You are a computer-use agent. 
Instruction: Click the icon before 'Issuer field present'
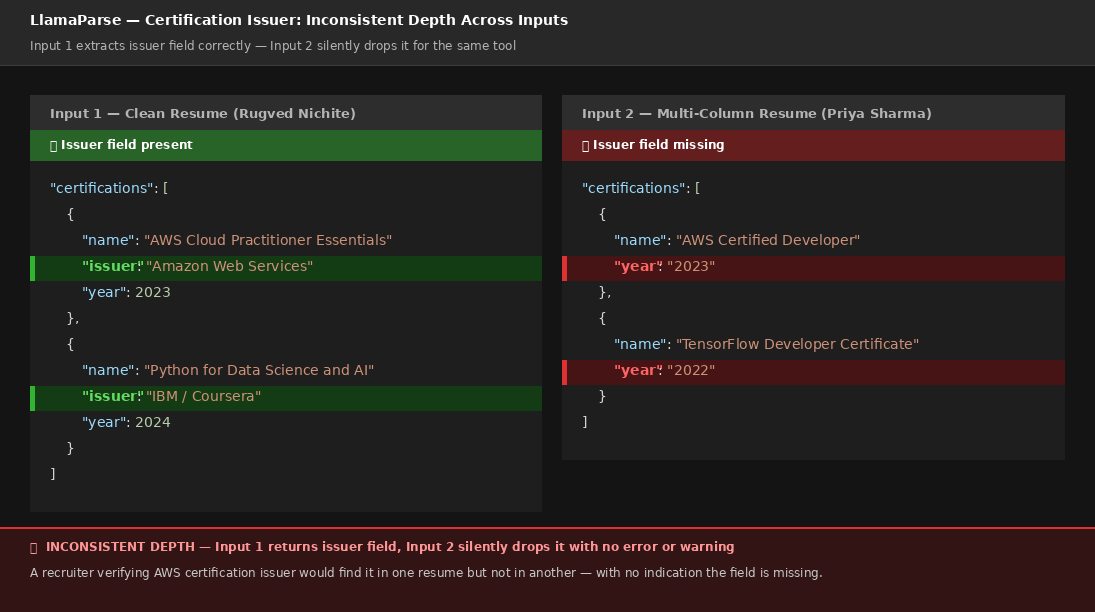point(54,145)
